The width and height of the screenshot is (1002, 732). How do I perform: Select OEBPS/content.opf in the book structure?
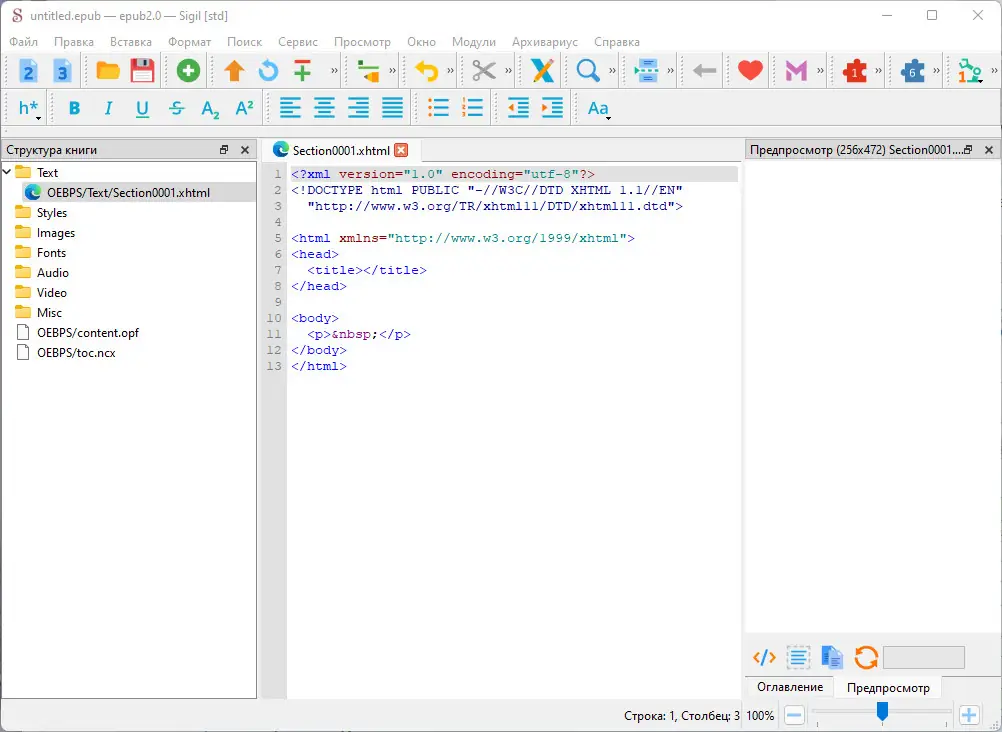(87, 332)
